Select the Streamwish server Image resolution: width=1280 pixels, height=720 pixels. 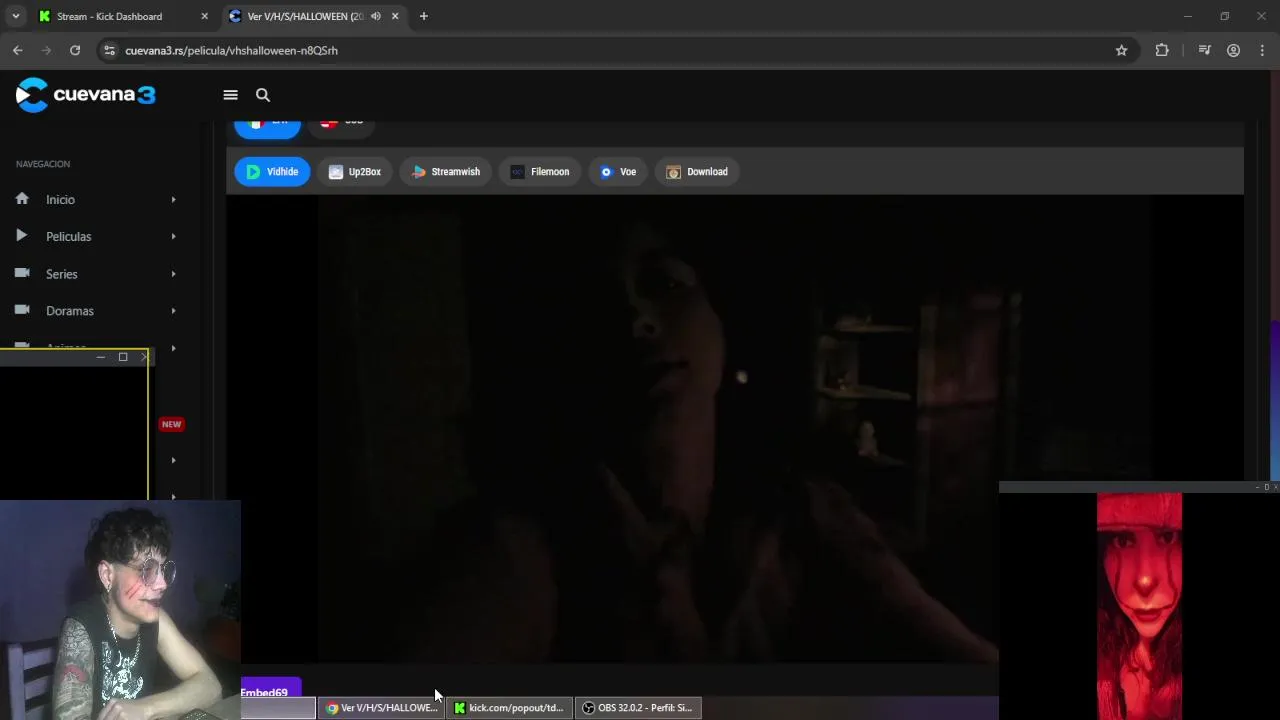click(446, 172)
